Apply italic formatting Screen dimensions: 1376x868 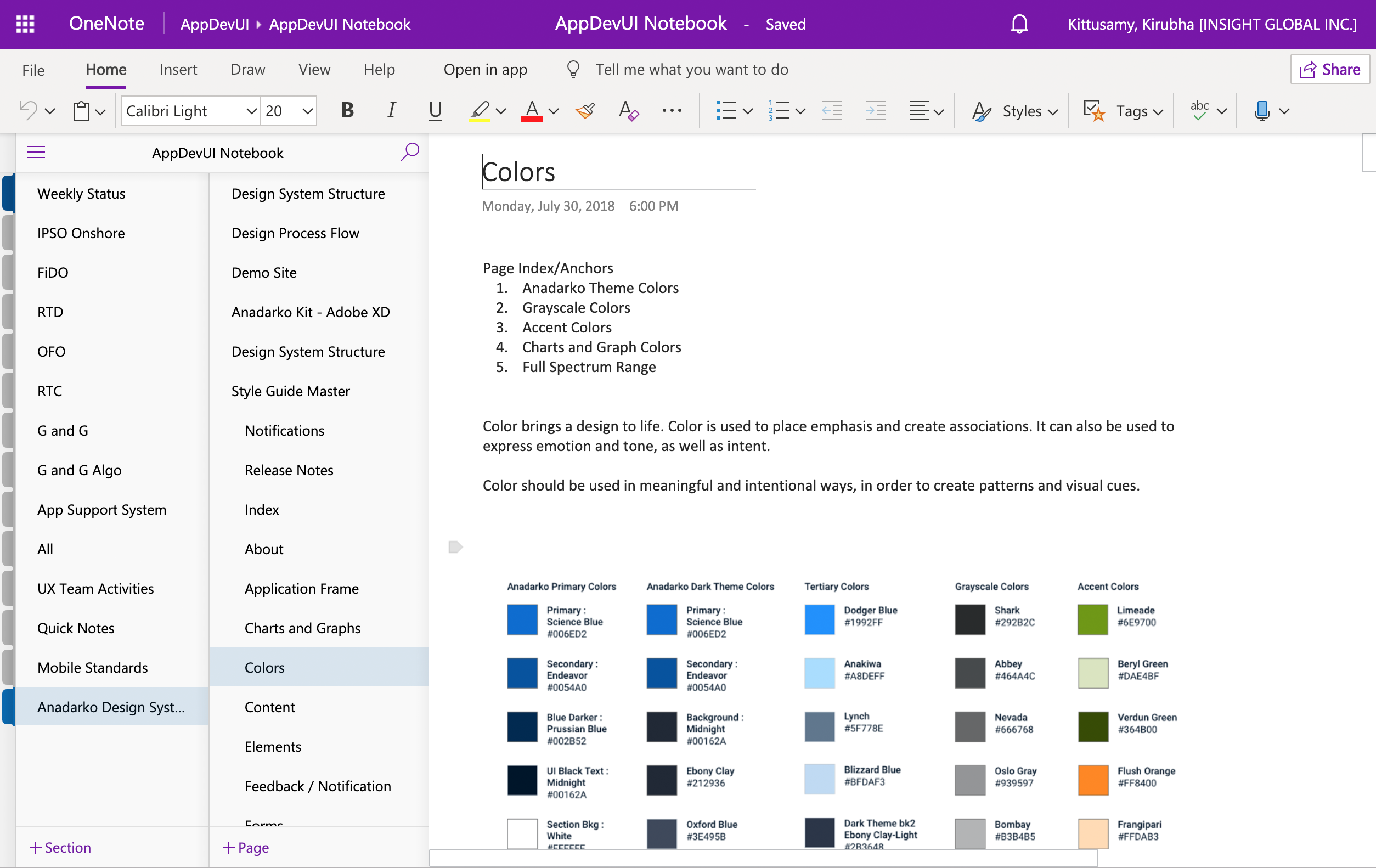pyautogui.click(x=391, y=110)
